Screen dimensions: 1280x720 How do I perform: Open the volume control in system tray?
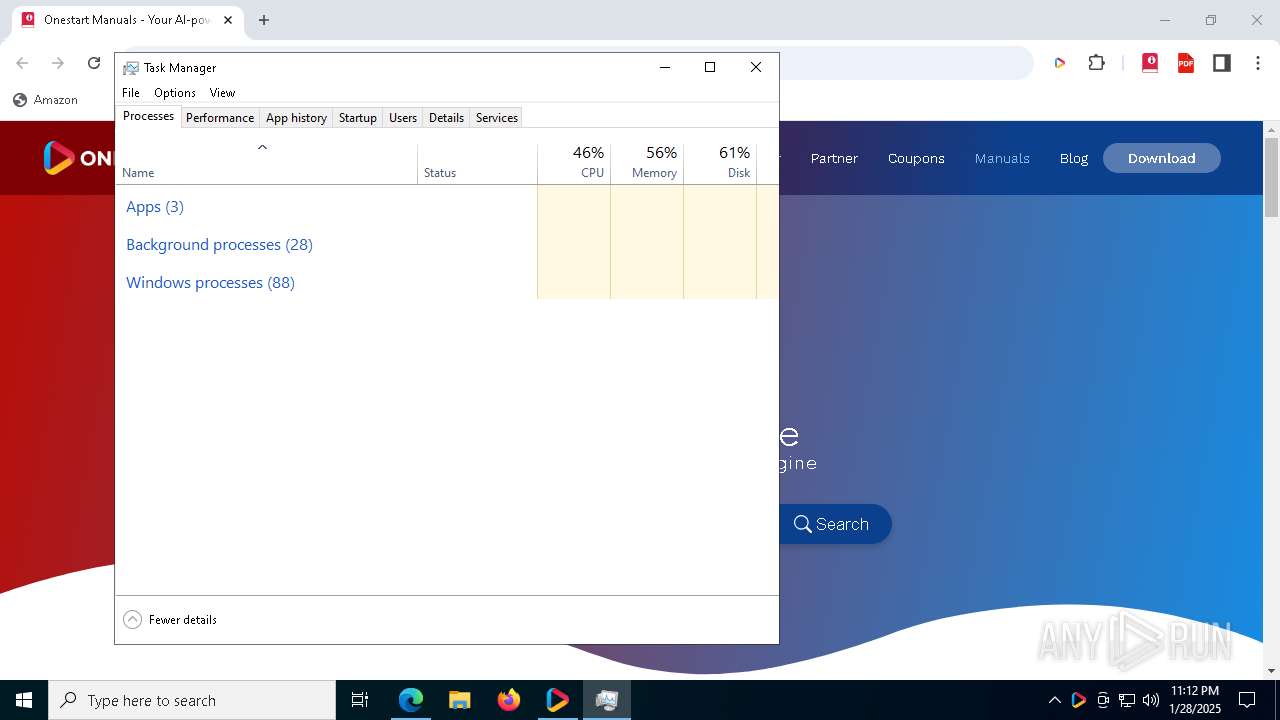coord(1151,700)
